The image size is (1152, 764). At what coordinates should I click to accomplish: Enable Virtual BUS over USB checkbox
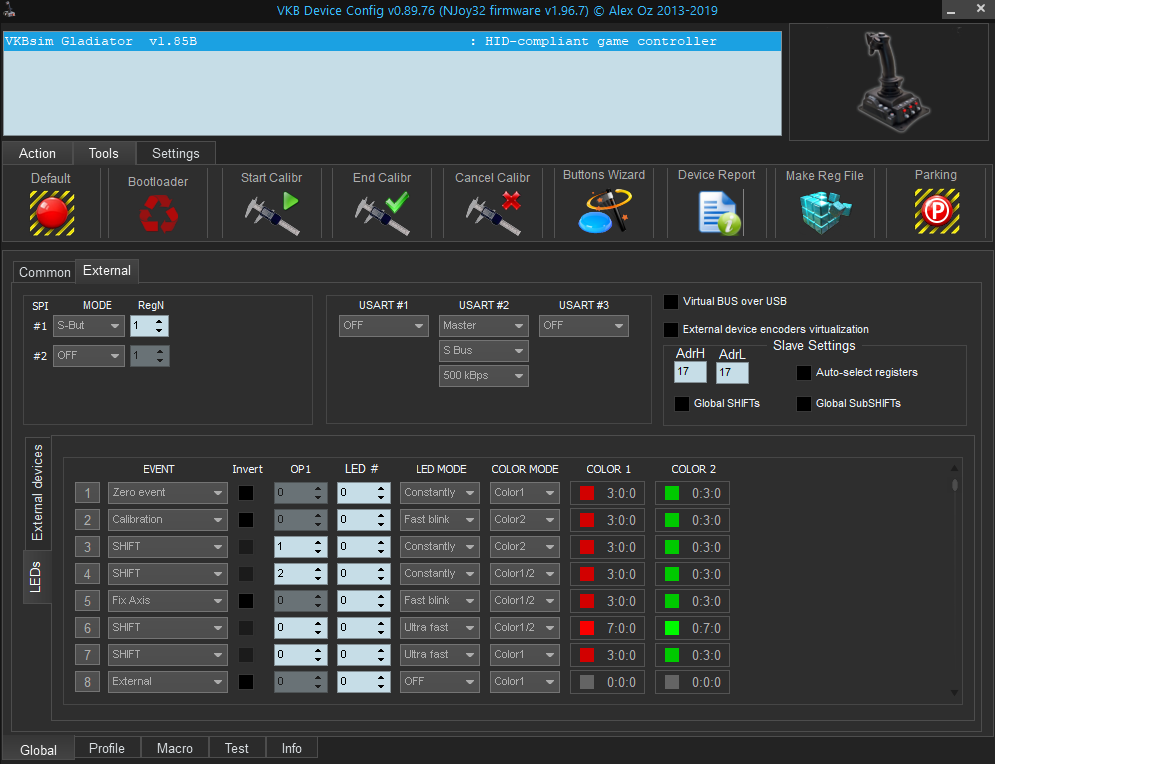click(x=671, y=302)
